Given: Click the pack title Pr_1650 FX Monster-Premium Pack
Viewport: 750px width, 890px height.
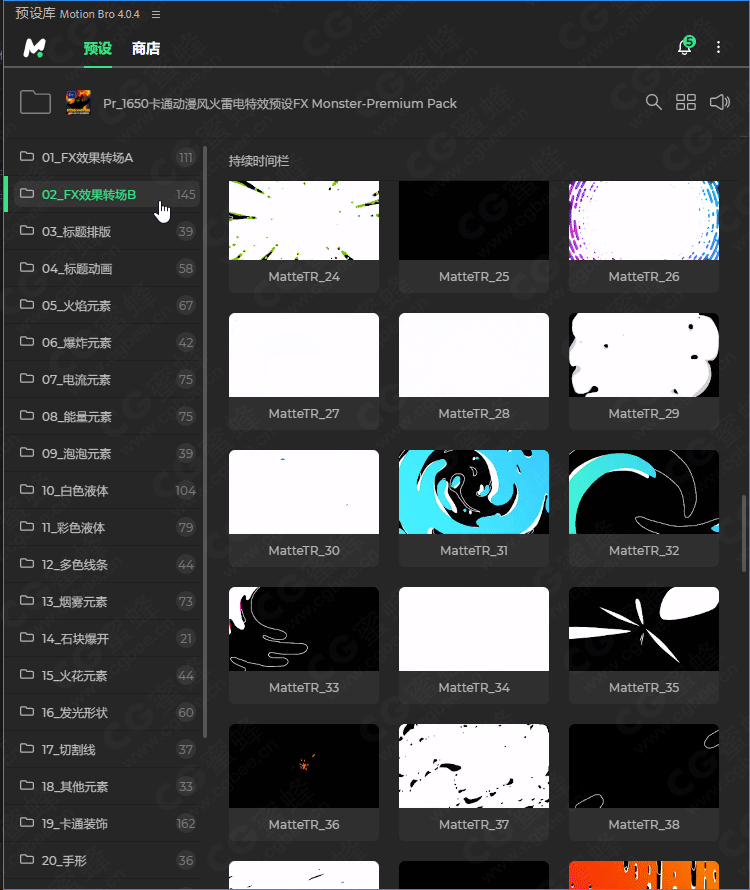Looking at the screenshot, I should 279,103.
